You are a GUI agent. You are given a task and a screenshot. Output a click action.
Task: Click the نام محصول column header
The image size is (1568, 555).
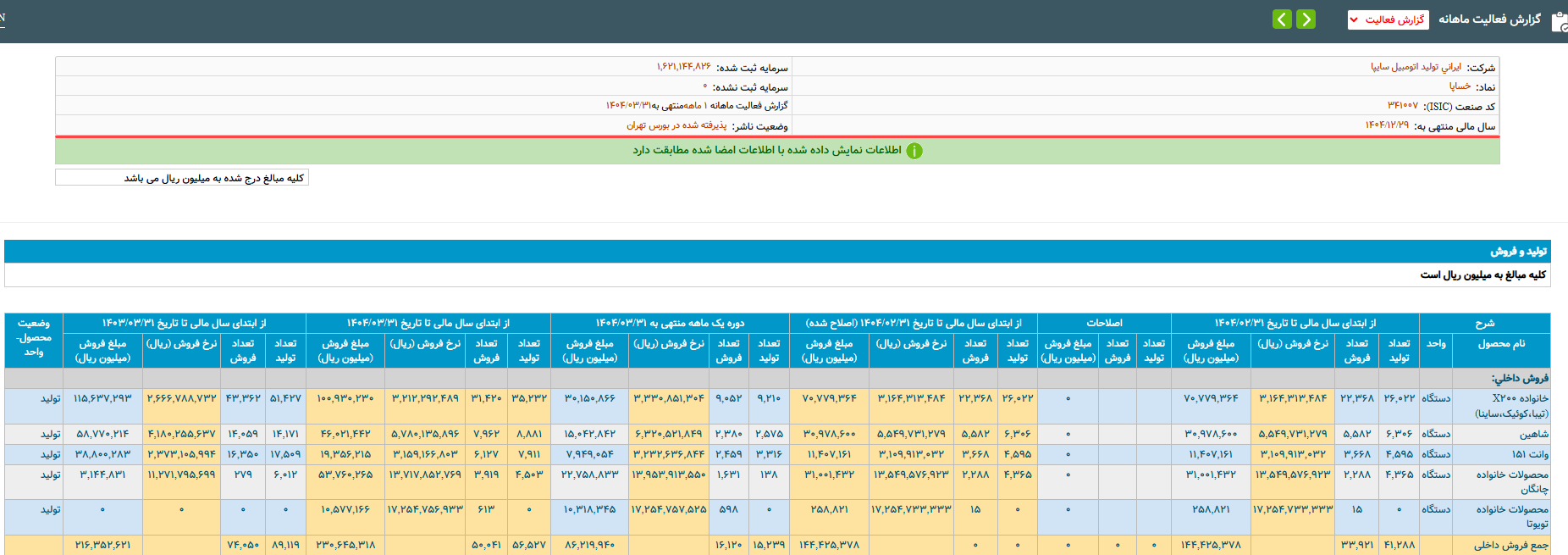(1501, 344)
